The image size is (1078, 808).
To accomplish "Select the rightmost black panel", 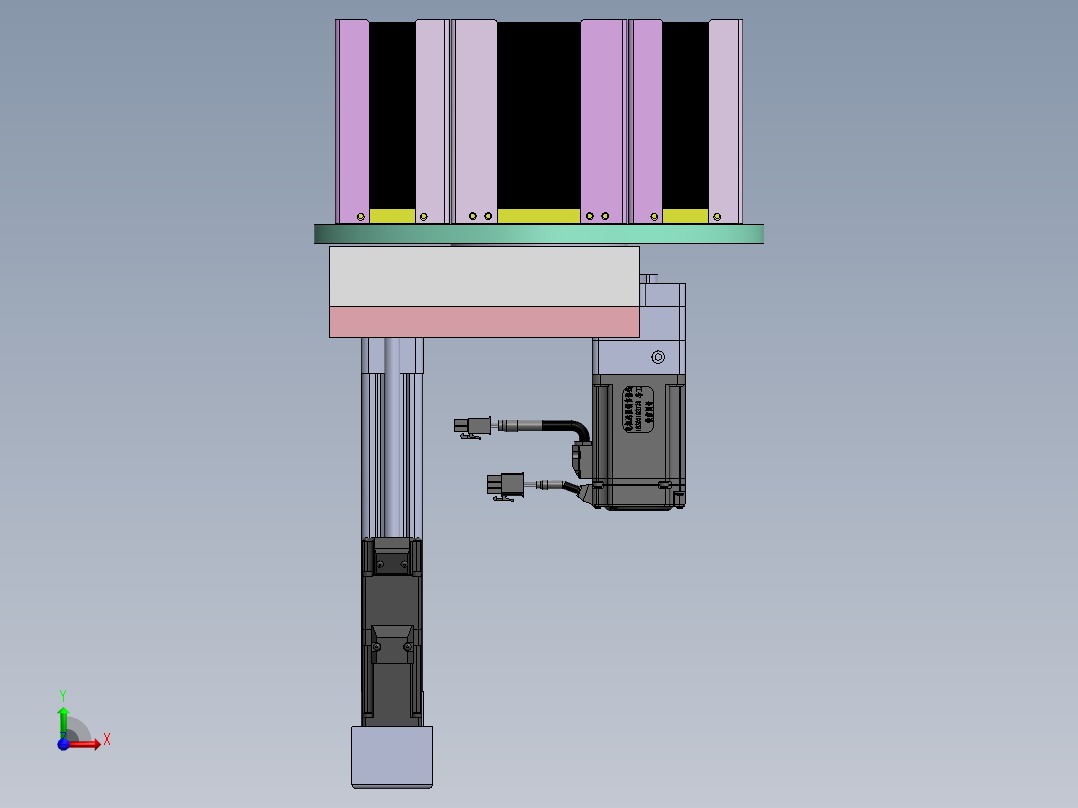I will tap(685, 116).
